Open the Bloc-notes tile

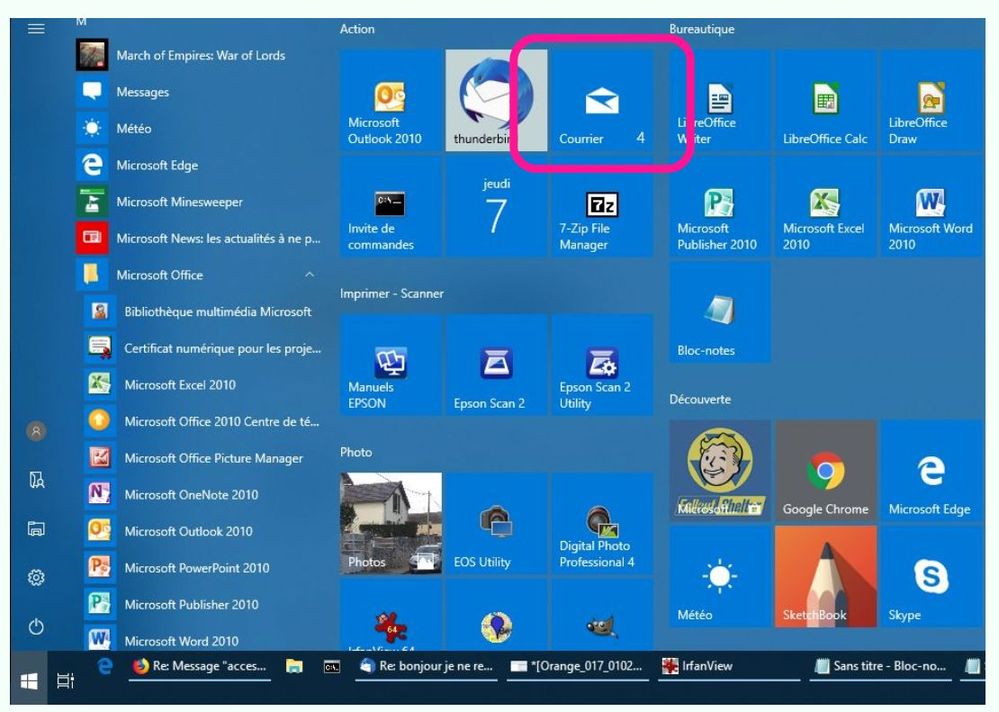(x=720, y=313)
